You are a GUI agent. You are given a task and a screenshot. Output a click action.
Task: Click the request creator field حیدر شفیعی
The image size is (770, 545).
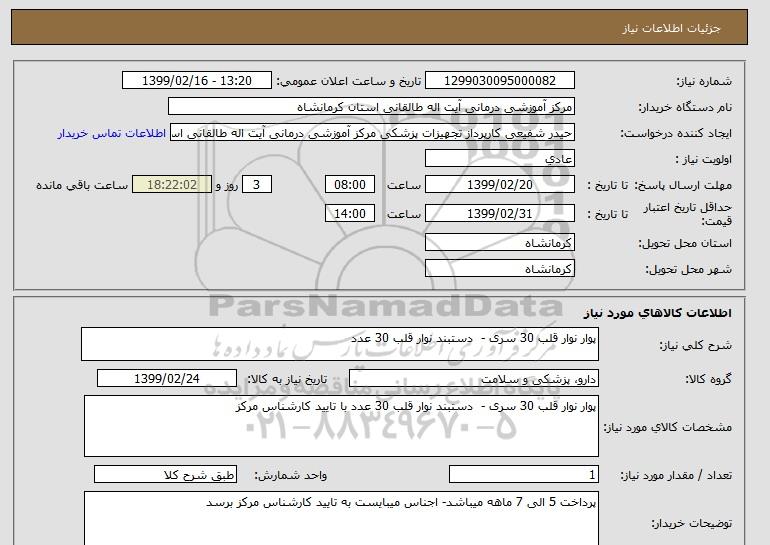pos(372,133)
